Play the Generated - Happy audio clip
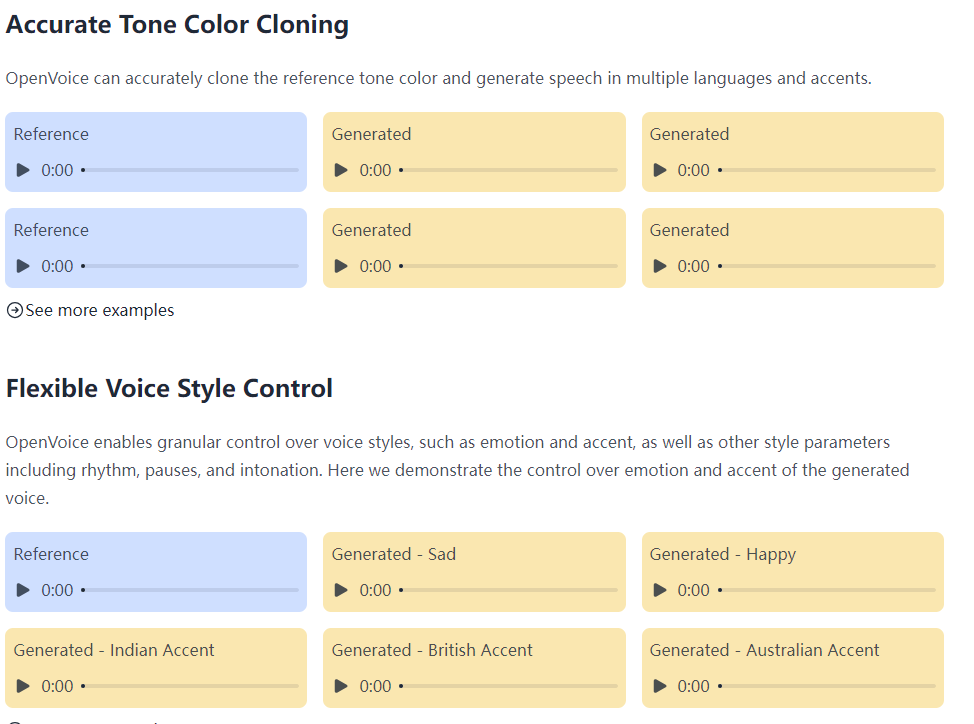This screenshot has width=974, height=724. (659, 590)
